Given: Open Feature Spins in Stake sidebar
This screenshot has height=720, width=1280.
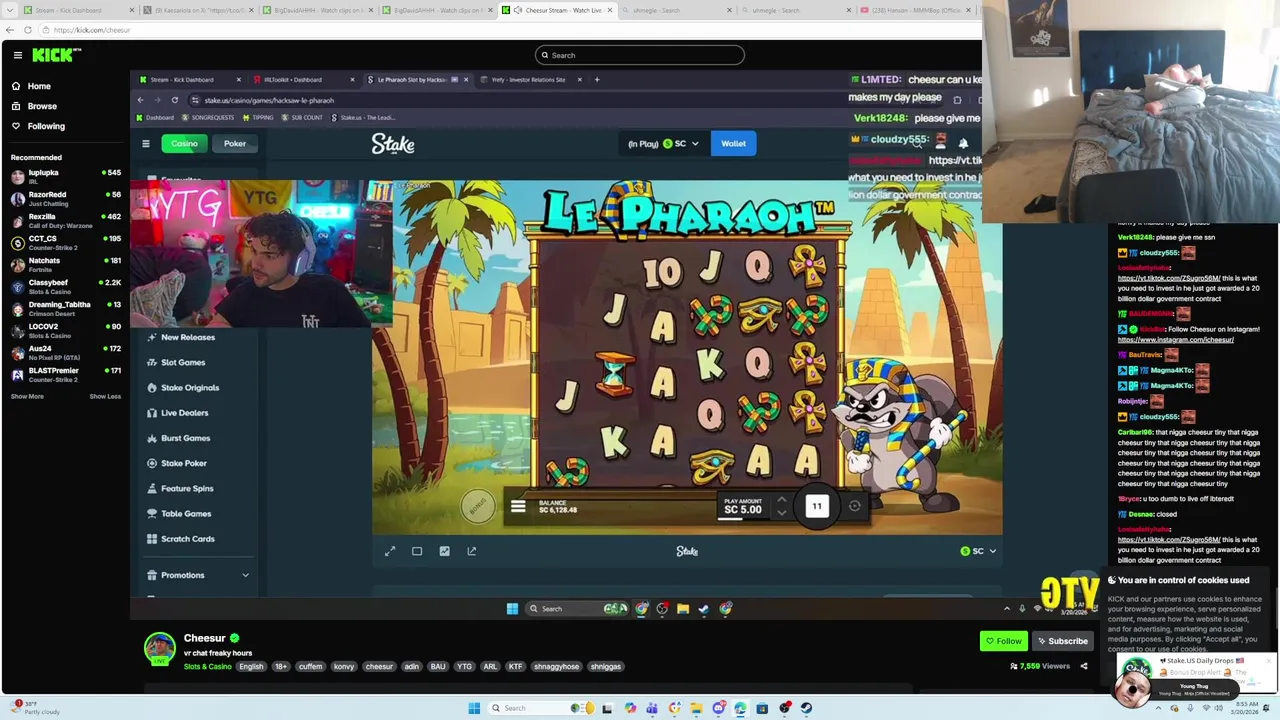Looking at the screenshot, I should pyautogui.click(x=187, y=488).
